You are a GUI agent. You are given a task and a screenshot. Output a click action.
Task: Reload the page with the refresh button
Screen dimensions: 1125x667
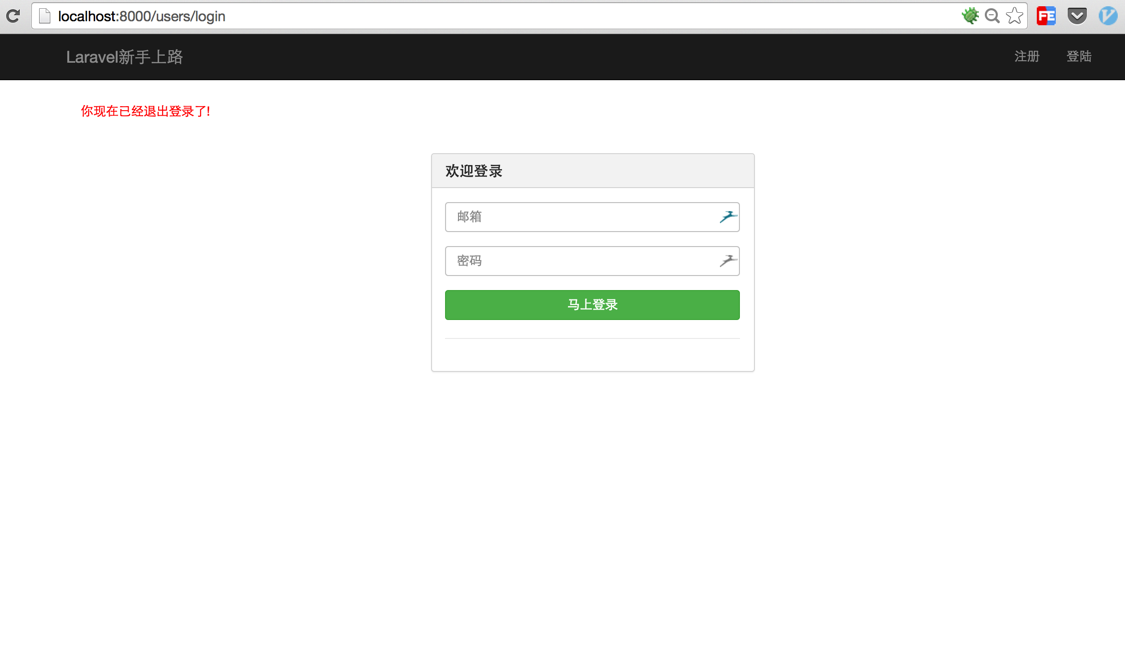(13, 16)
